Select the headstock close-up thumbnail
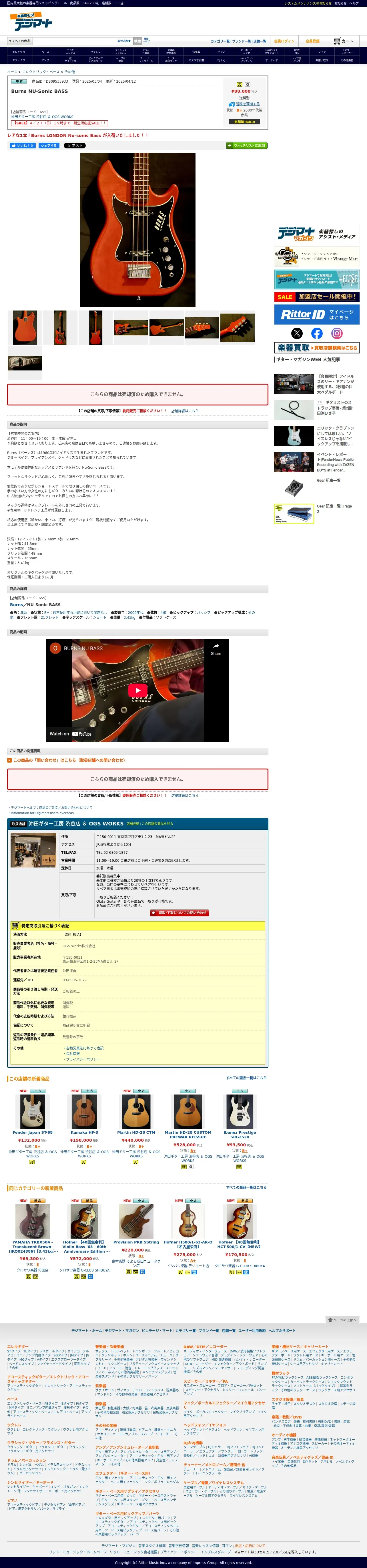The image size is (367, 1568). coord(237,327)
